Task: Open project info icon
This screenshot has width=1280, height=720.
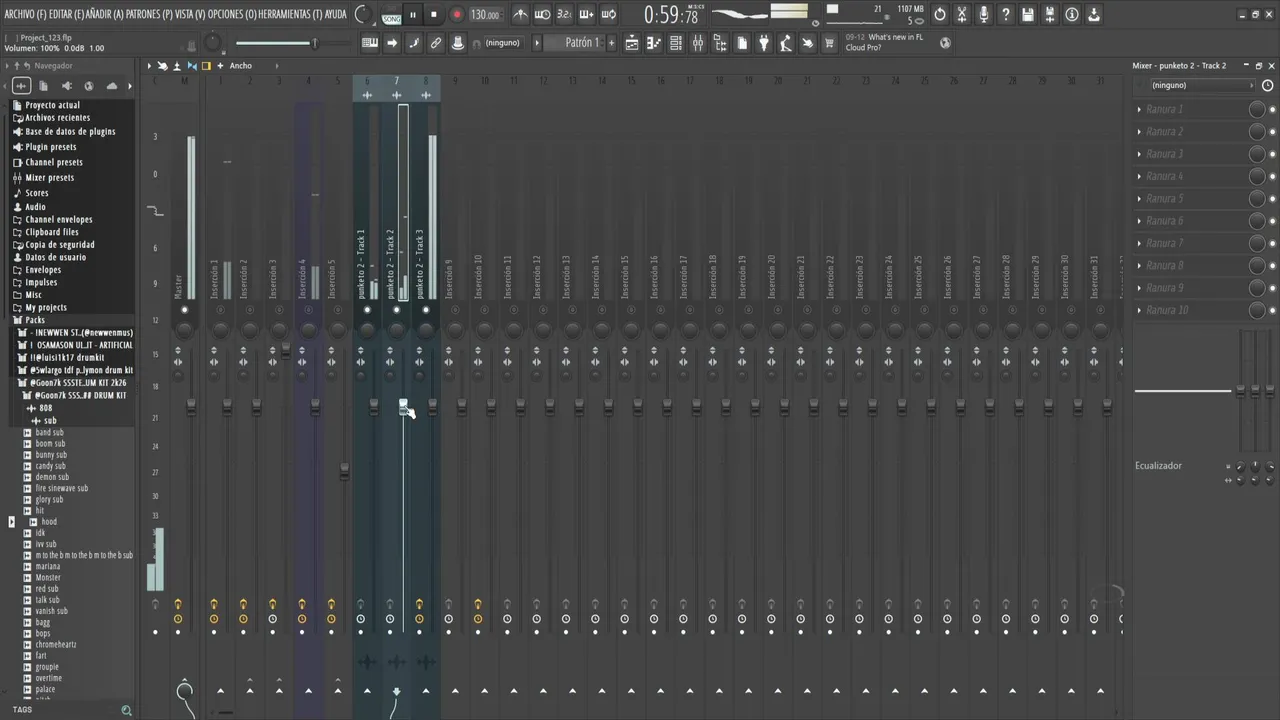Action: pos(1072,14)
